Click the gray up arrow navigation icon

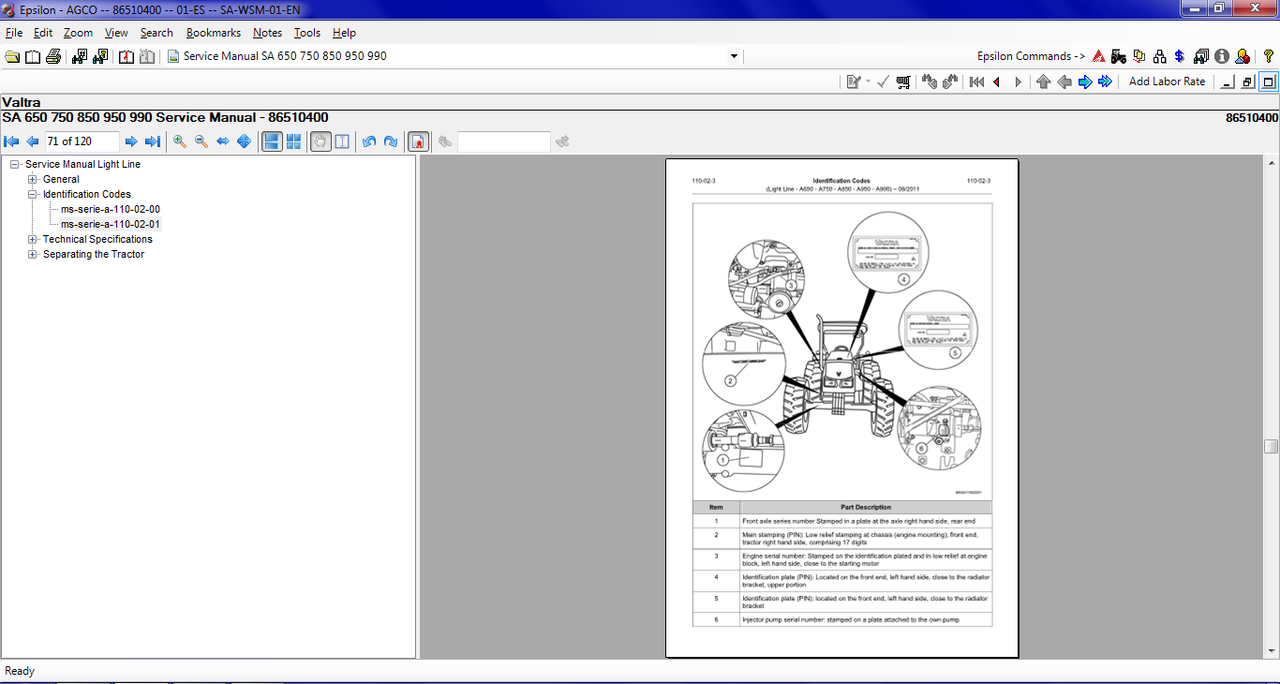click(1044, 82)
